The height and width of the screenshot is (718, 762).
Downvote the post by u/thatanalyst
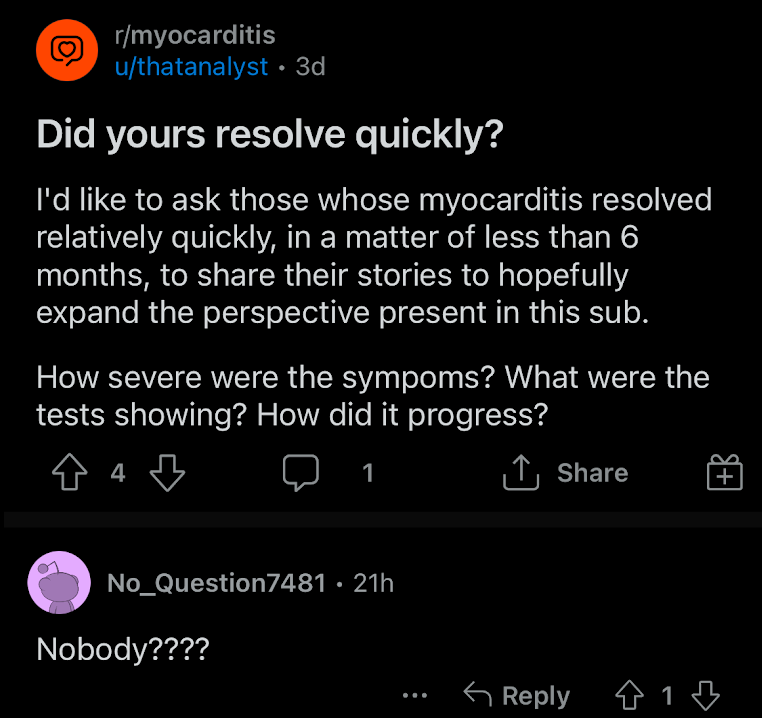167,473
